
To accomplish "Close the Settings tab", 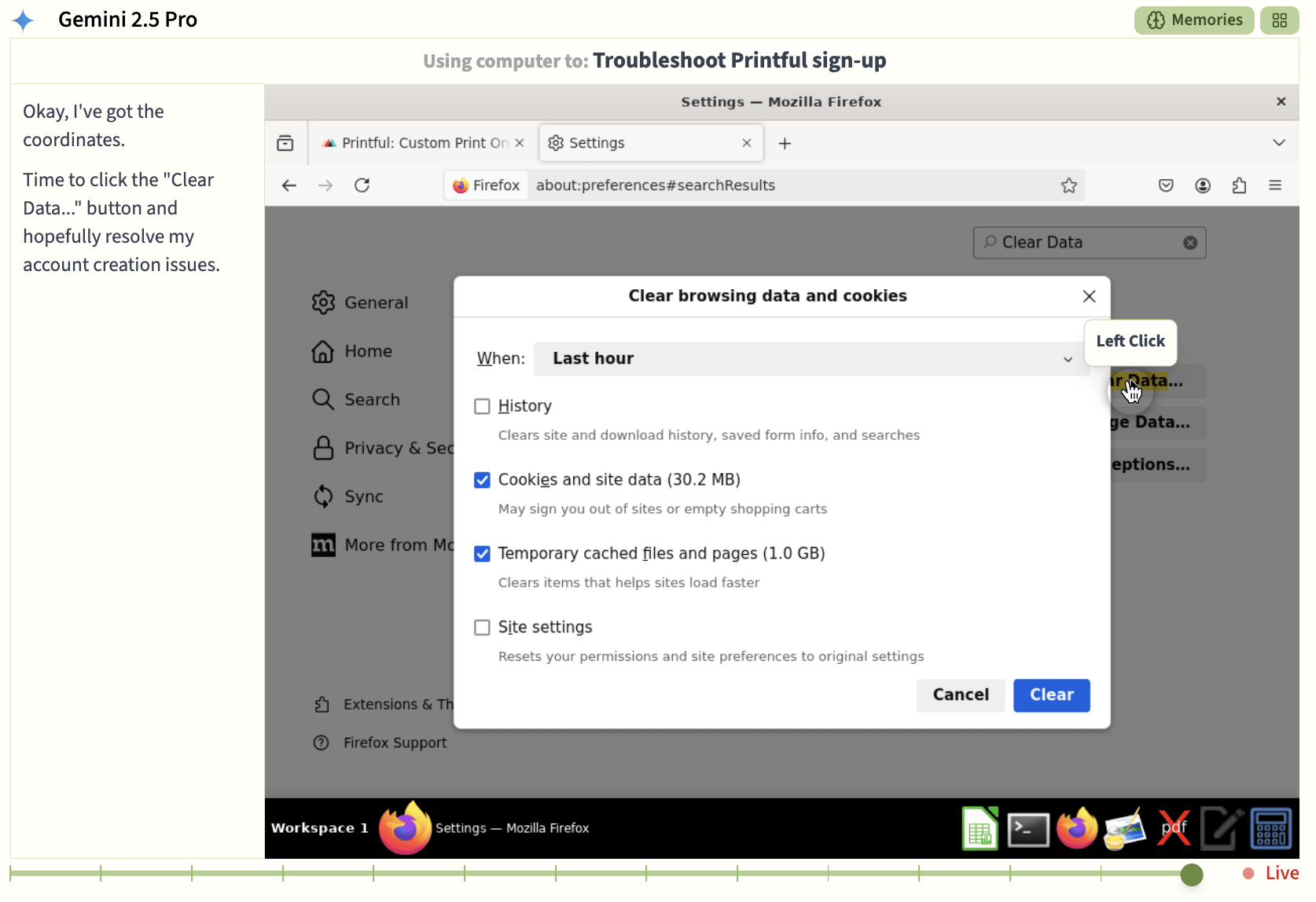I will click(747, 143).
